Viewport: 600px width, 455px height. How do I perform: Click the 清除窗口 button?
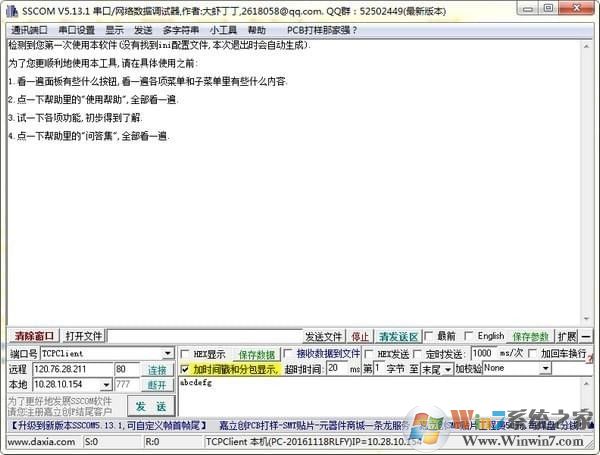[35, 336]
